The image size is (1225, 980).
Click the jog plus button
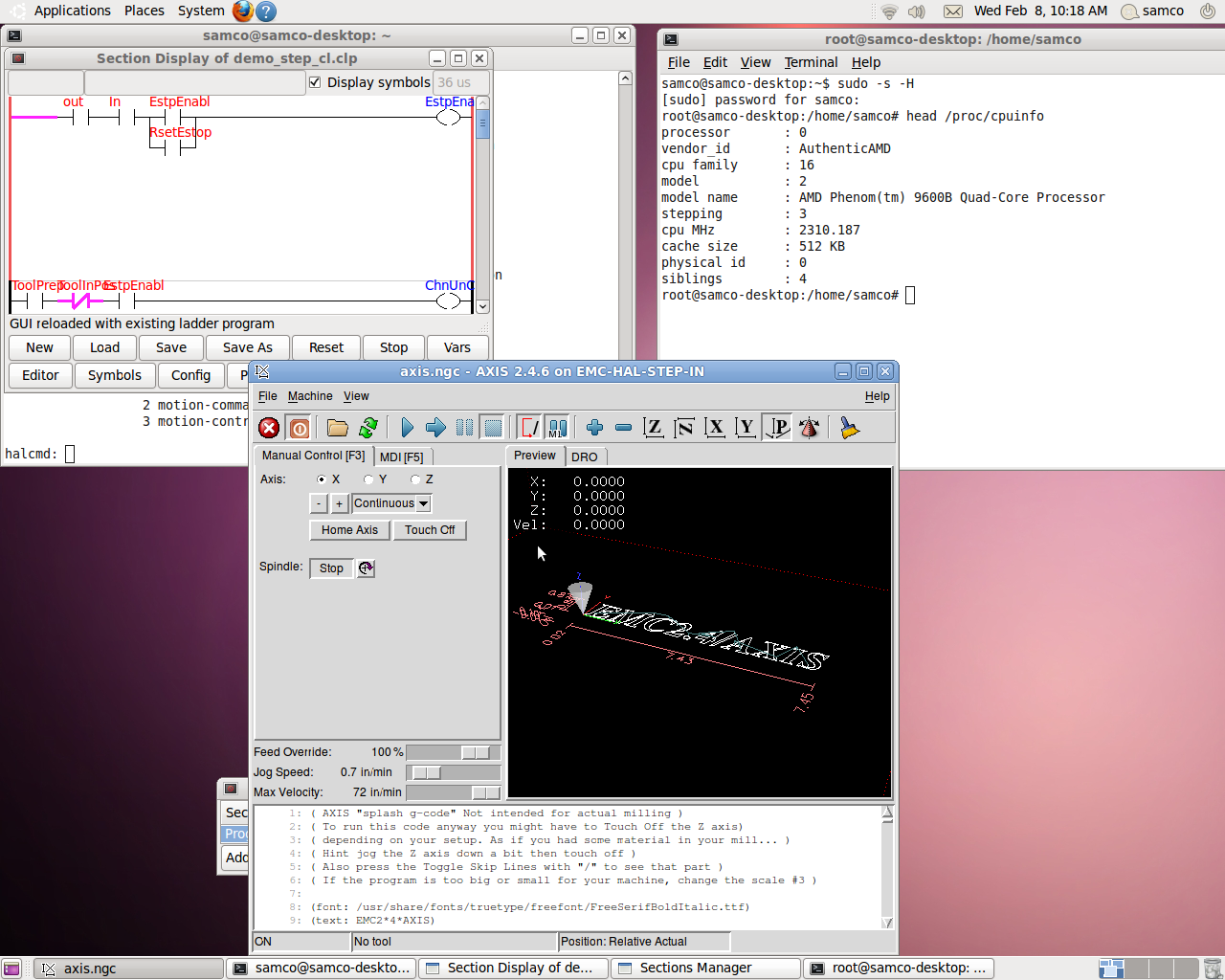(339, 503)
